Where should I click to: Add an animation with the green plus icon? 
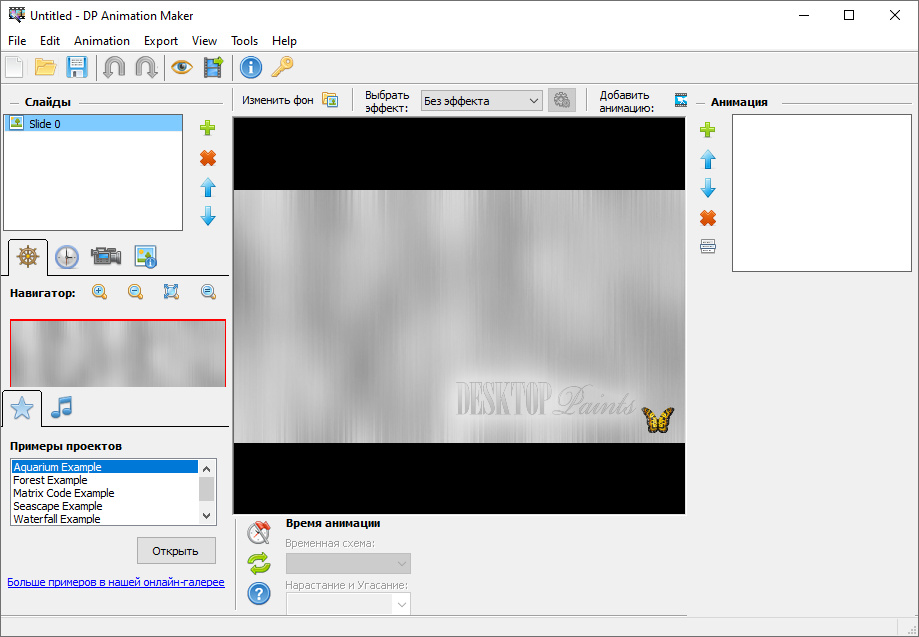tap(707, 129)
